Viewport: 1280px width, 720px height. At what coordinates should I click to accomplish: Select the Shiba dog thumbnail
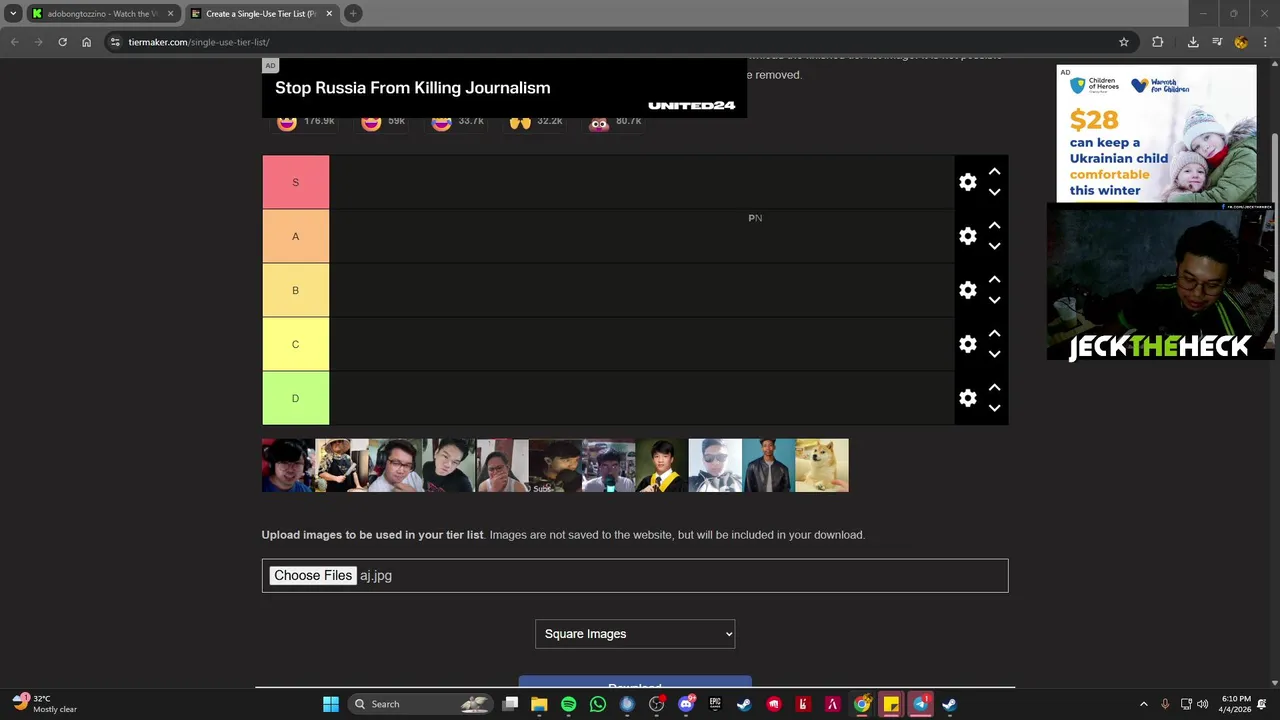(822, 465)
